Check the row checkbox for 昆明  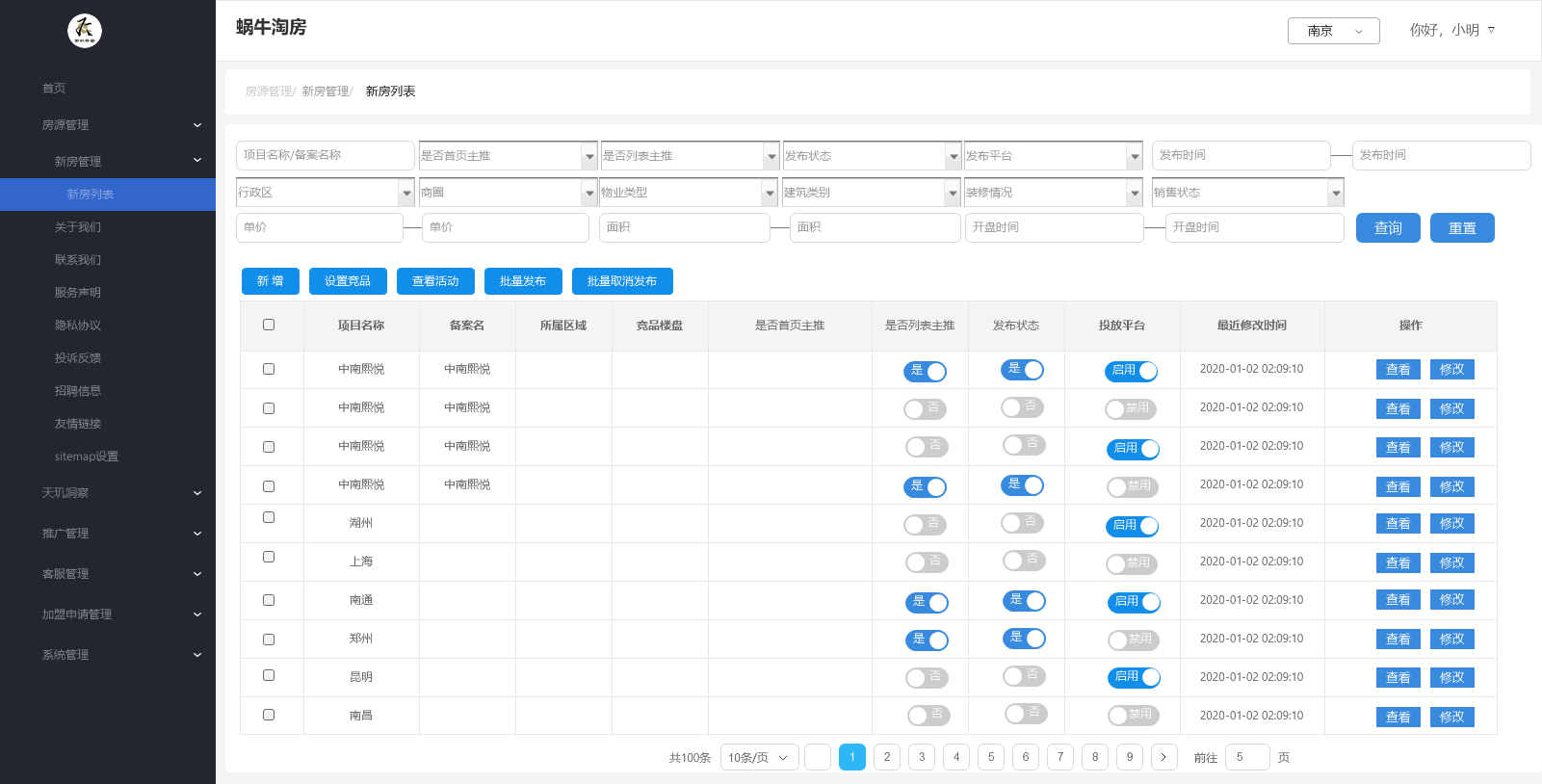[x=269, y=675]
